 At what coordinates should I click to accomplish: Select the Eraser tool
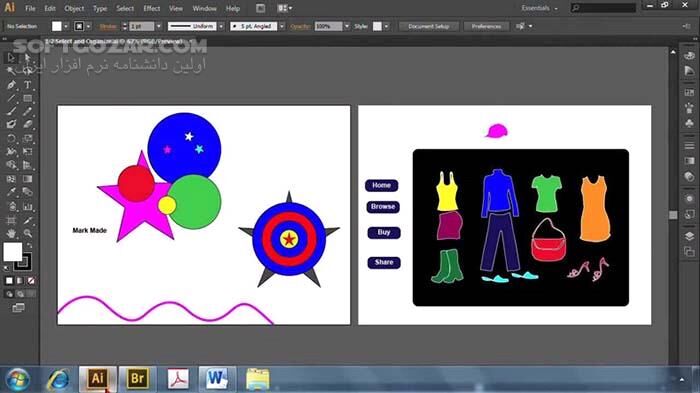(x=28, y=125)
